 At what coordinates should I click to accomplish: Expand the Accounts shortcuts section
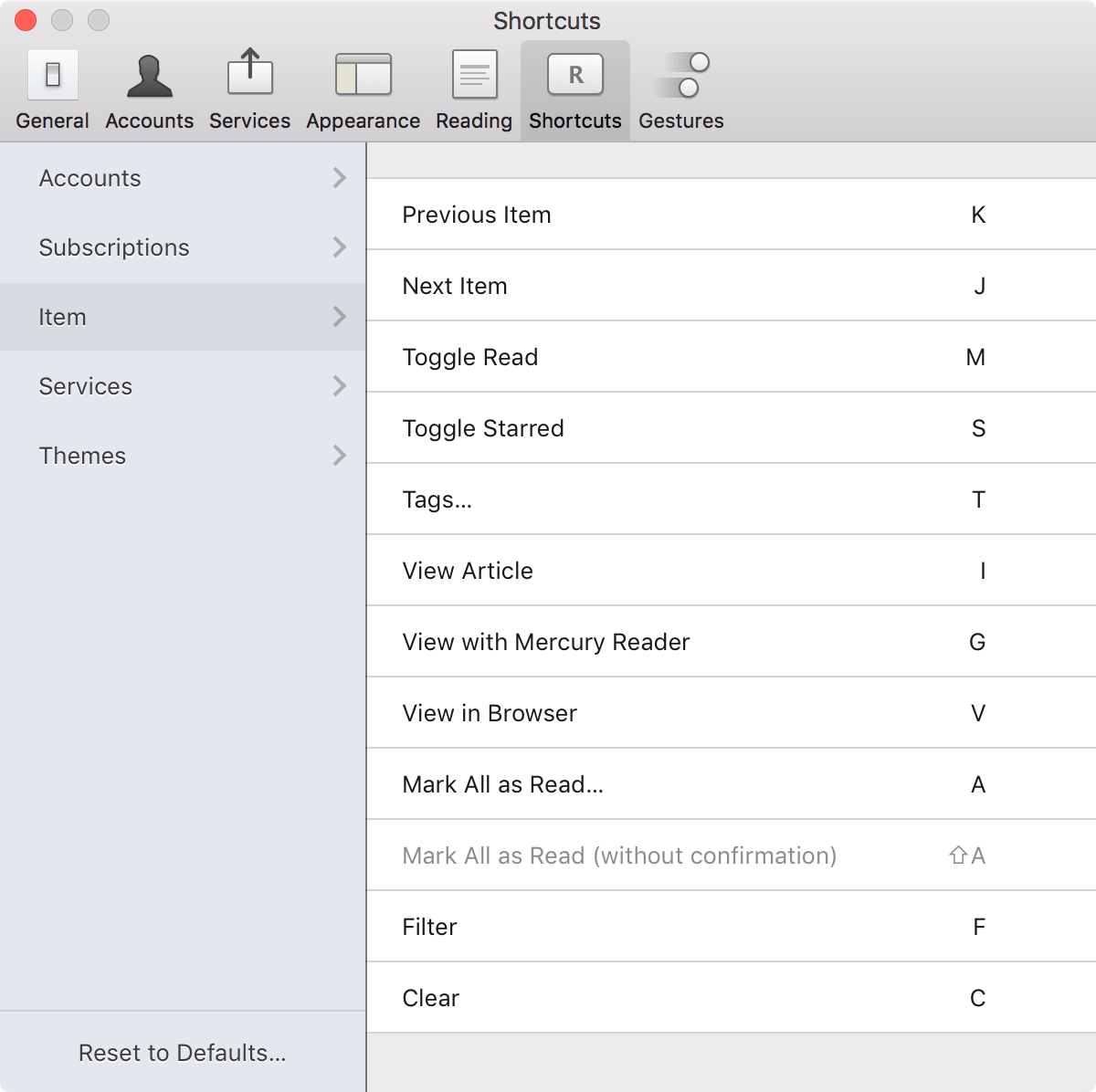click(183, 178)
